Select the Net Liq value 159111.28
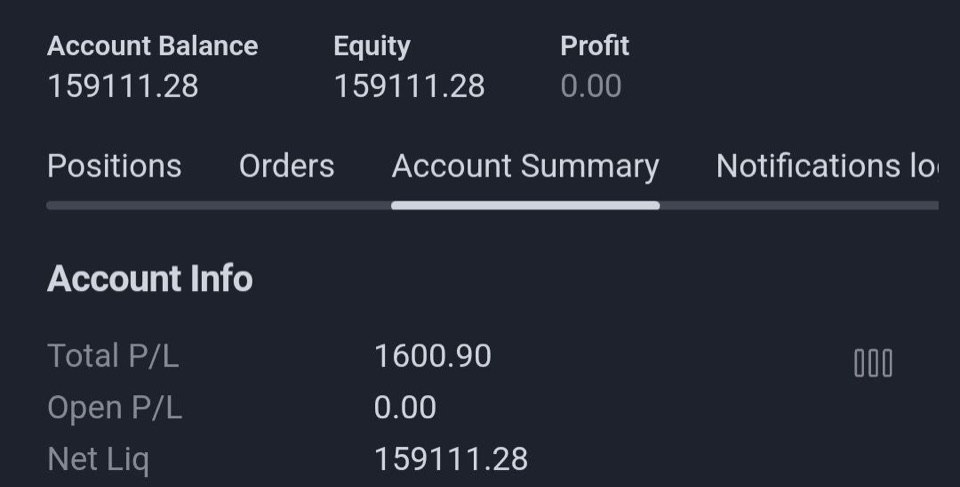960x487 pixels. 451,459
